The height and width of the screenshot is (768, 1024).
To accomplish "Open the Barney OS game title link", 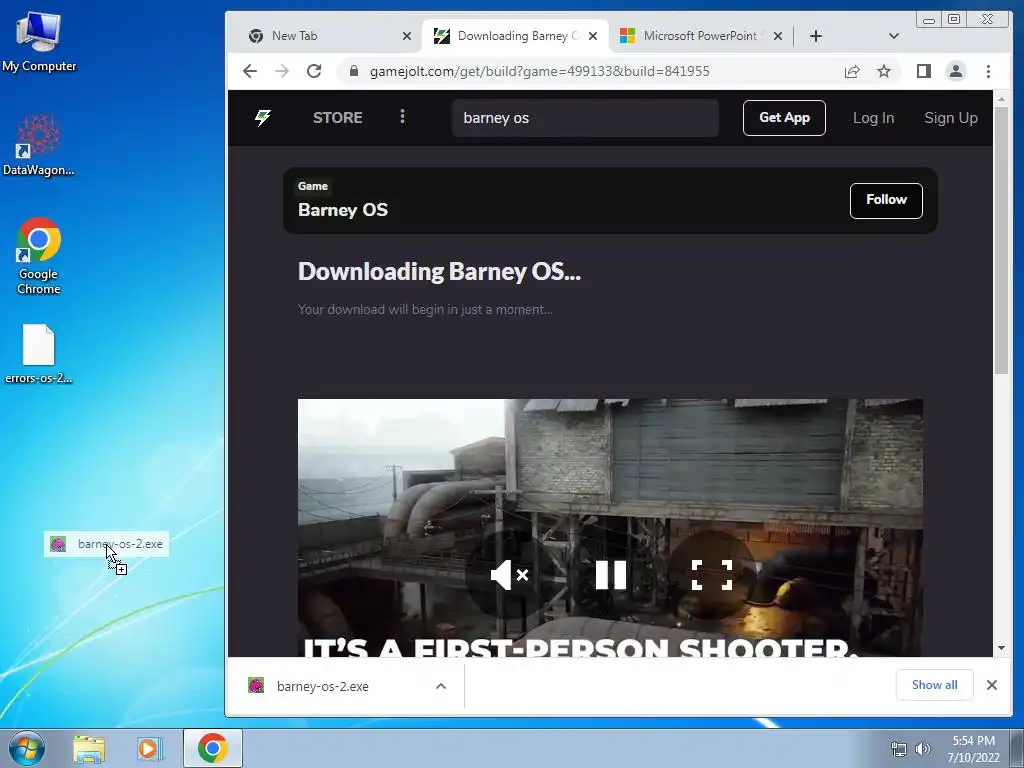I will pos(343,210).
